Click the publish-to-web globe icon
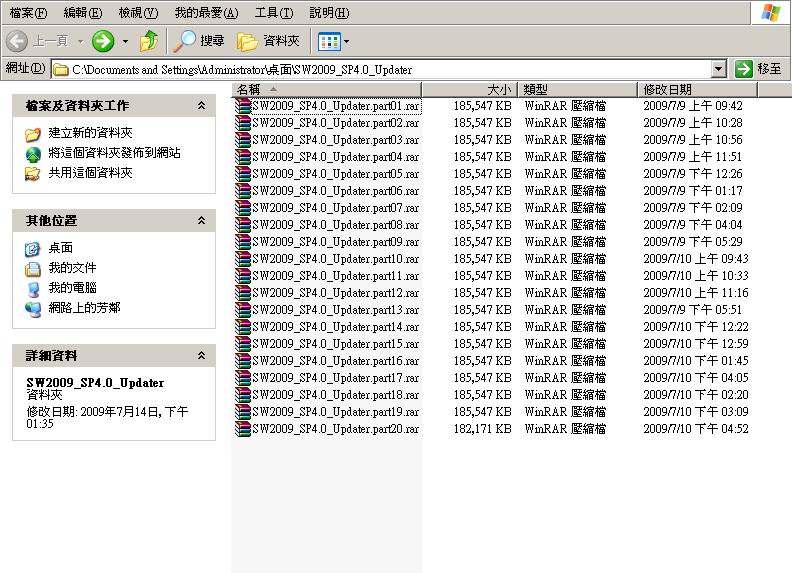792x573 pixels. (x=33, y=154)
